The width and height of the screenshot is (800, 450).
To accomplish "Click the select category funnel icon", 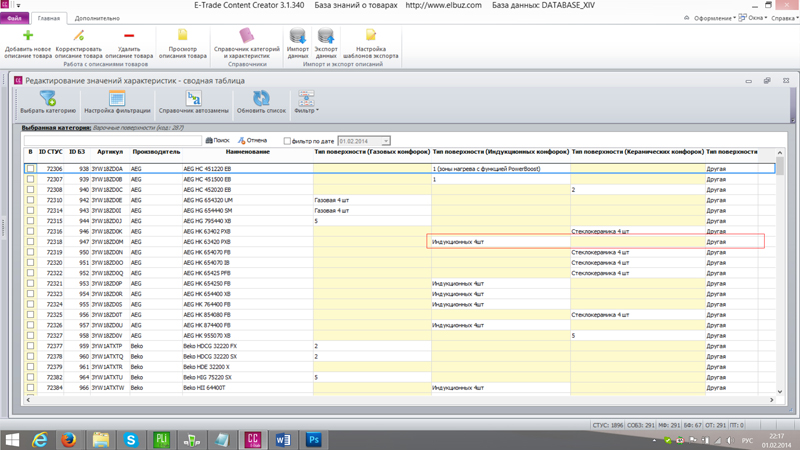I will pyautogui.click(x=48, y=98).
